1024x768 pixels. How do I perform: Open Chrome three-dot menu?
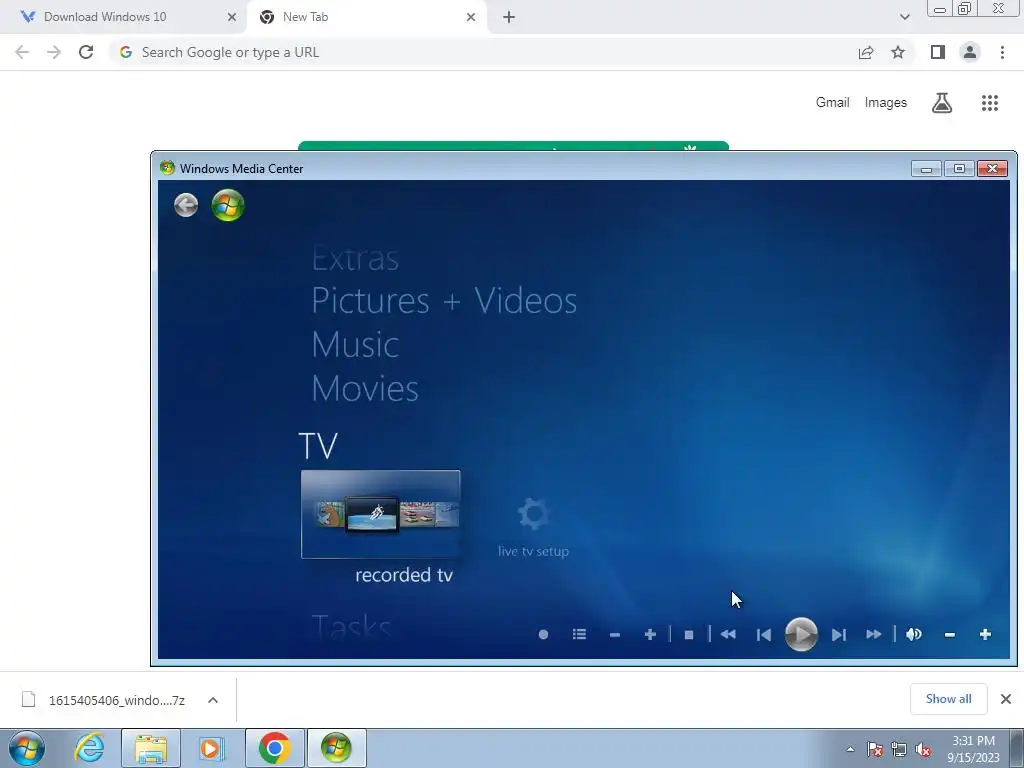pos(1002,52)
